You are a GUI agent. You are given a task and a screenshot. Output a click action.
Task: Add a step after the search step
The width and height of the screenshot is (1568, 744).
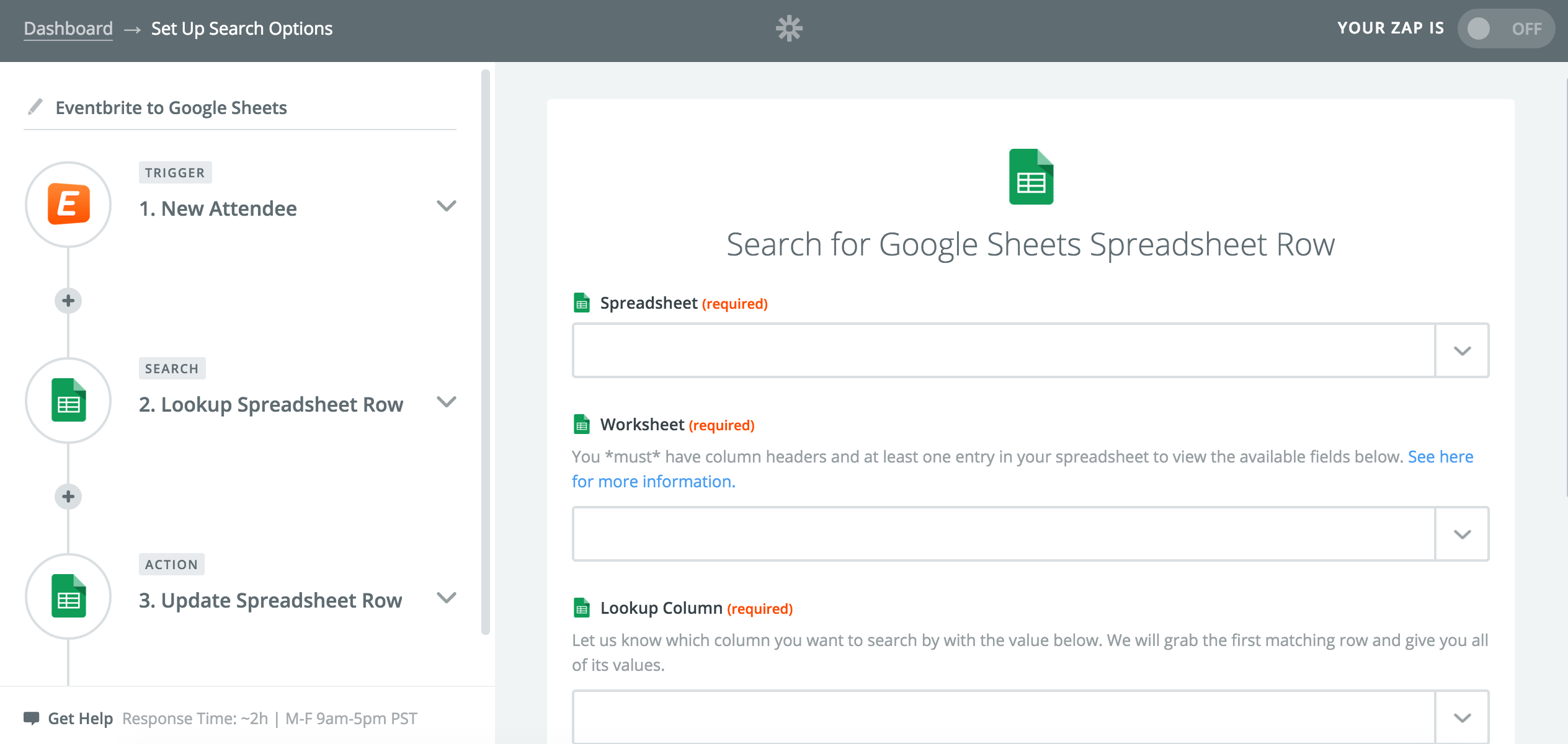click(68, 497)
